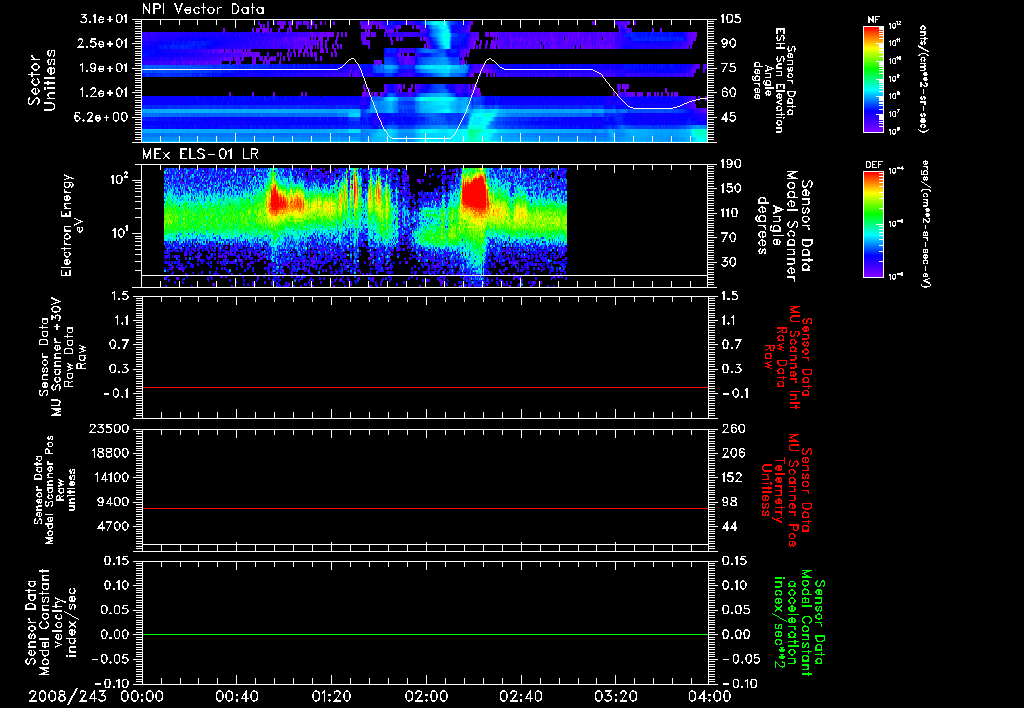1024x708 pixels.
Task: Click the red line in MU Scanner +30V panel
Action: click(425, 387)
